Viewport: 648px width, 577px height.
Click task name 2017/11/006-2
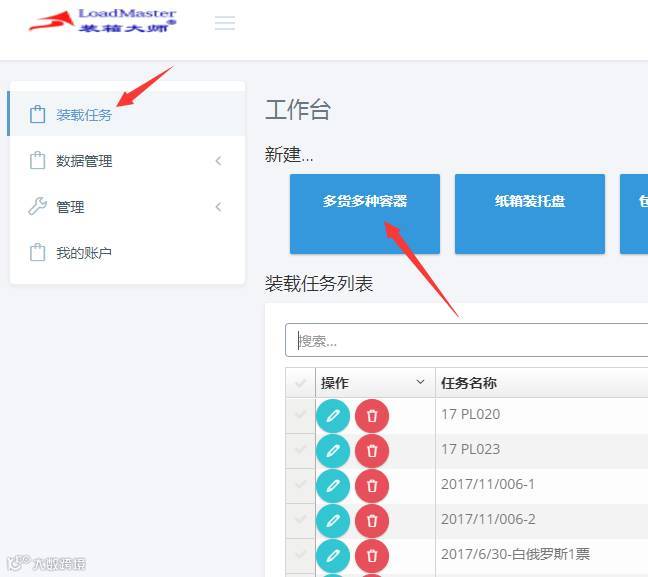(x=488, y=519)
